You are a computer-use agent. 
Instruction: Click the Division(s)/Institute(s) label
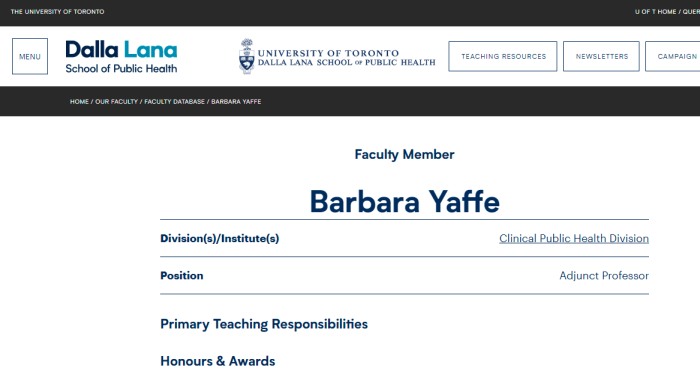(x=220, y=238)
